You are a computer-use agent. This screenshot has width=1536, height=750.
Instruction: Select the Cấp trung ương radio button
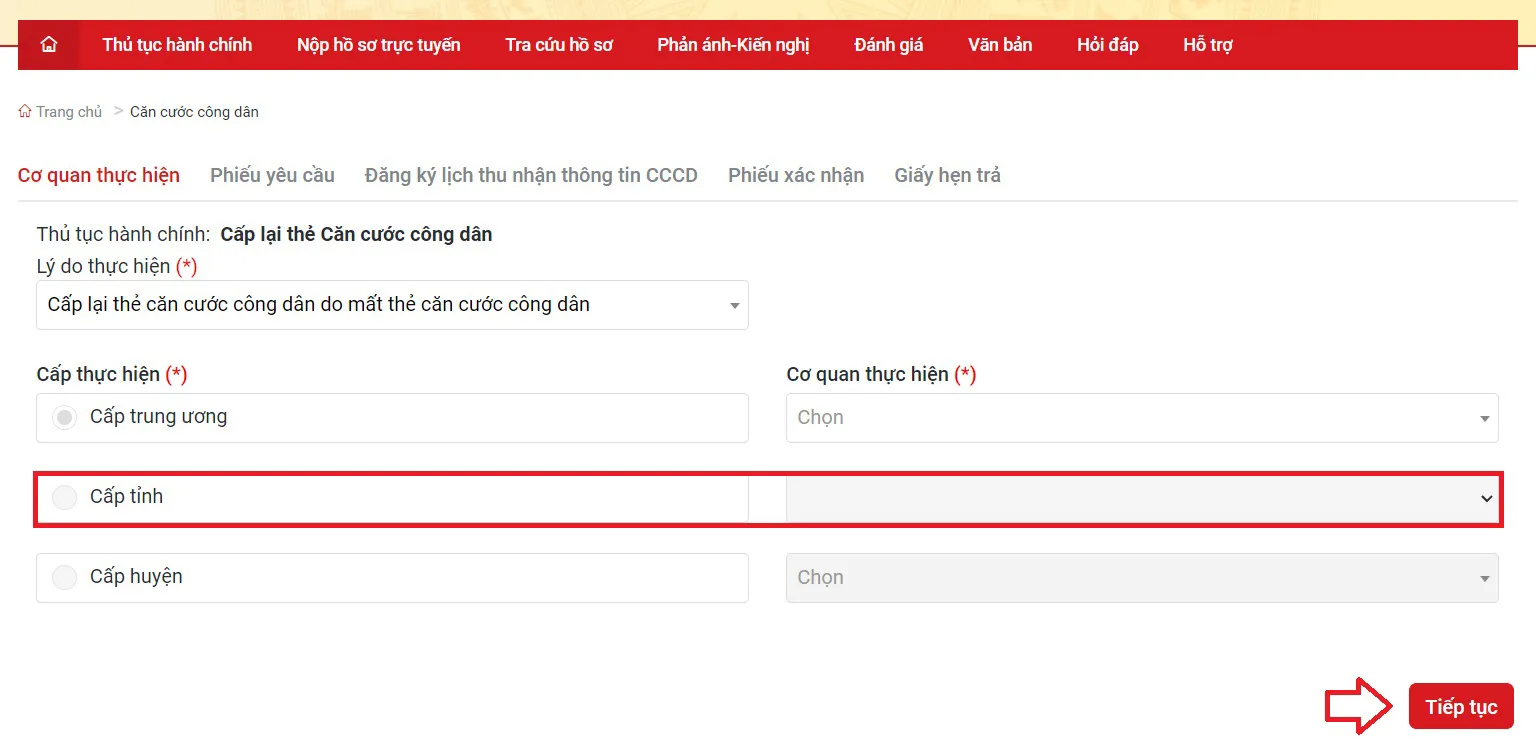tap(64, 417)
